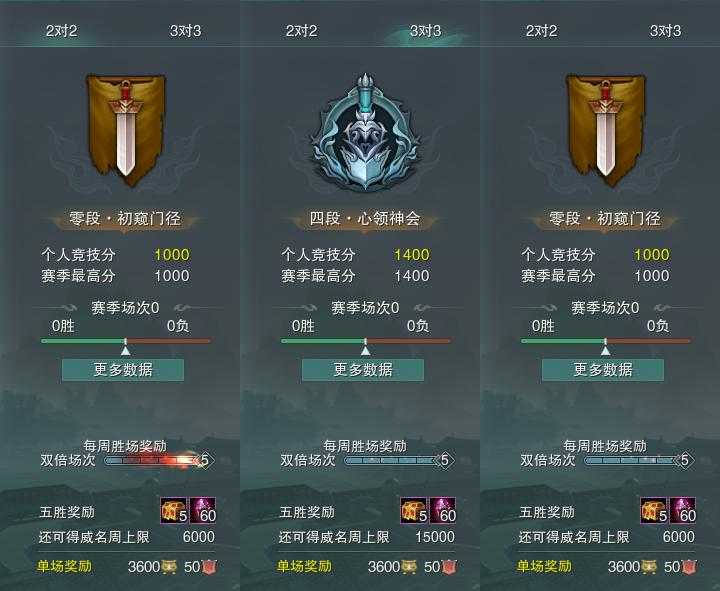Click 更多数据 button in middle panel
Screen dimensions: 720x591
(x=363, y=370)
